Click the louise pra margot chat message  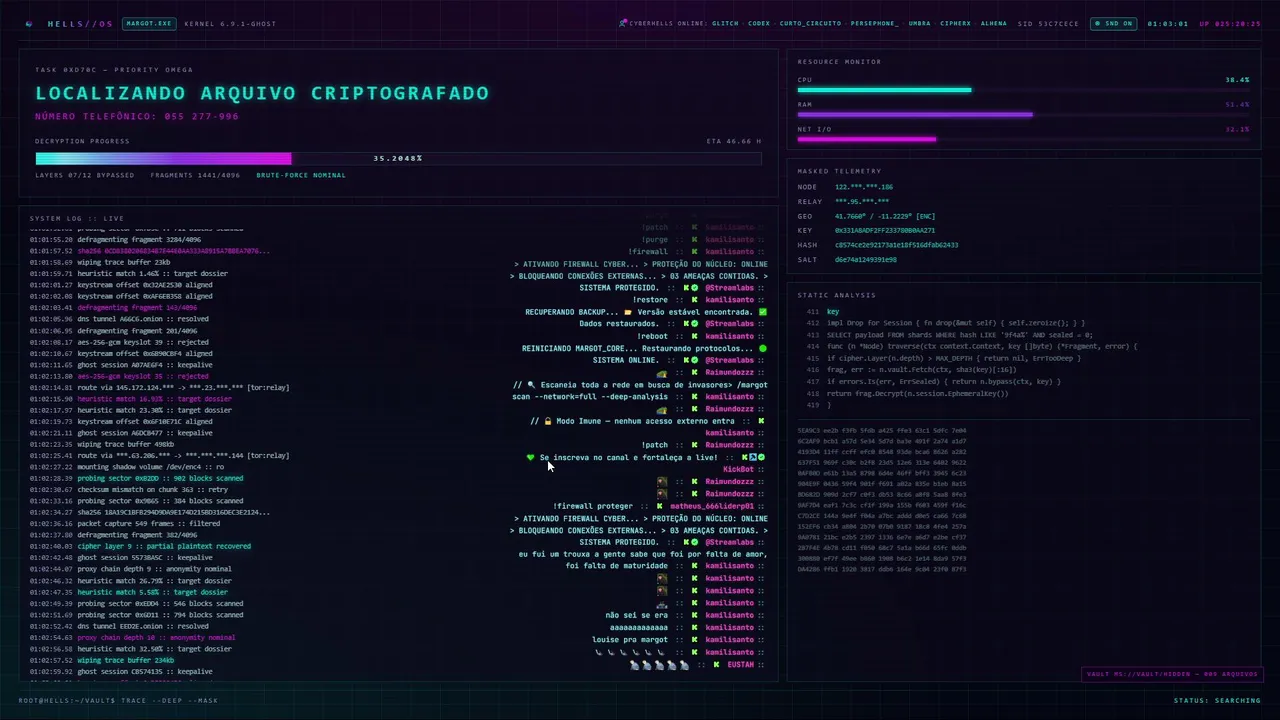pyautogui.click(x=630, y=640)
